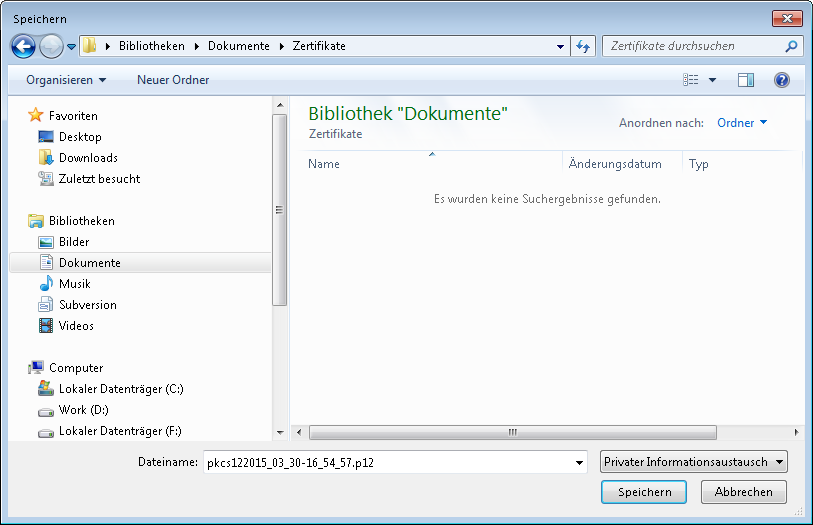Open the Subversion library

tap(87, 305)
